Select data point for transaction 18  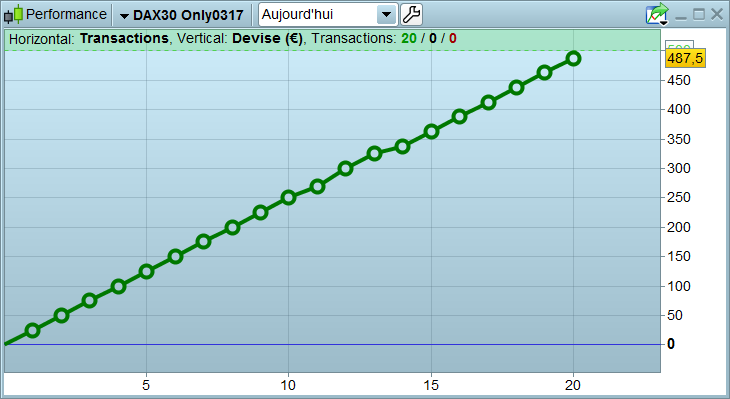coord(516,88)
